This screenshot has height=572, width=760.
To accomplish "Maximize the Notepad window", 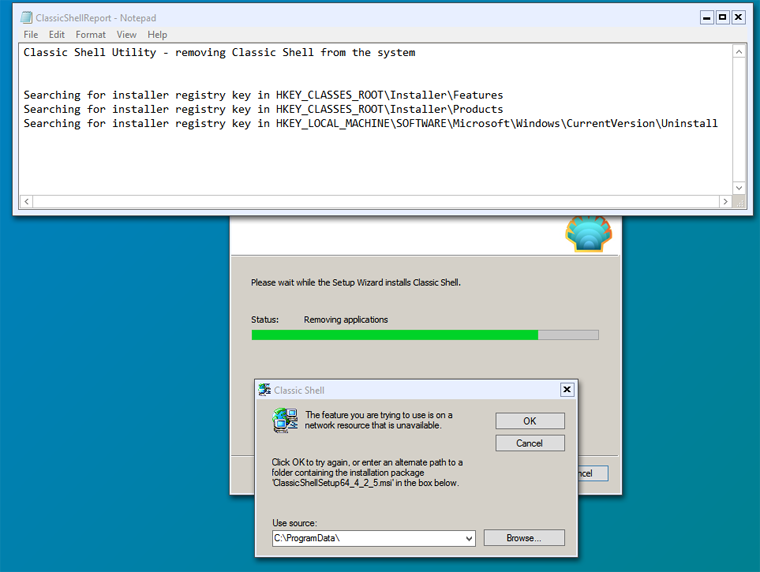I will click(722, 18).
